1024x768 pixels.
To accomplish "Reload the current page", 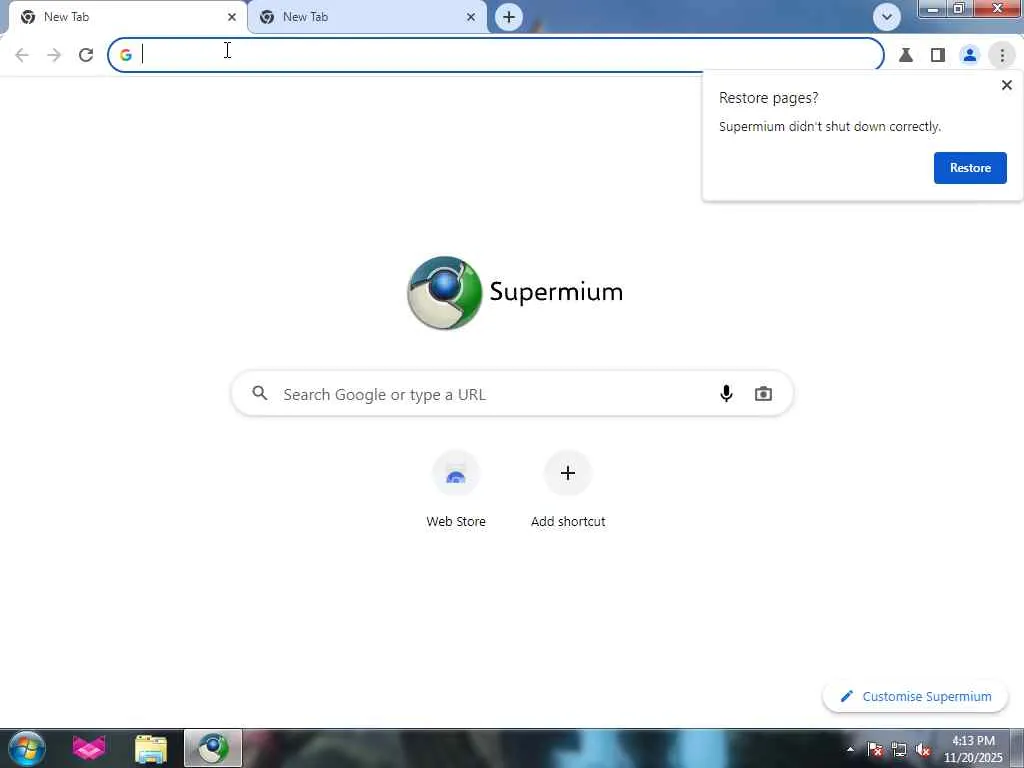I will tap(86, 55).
